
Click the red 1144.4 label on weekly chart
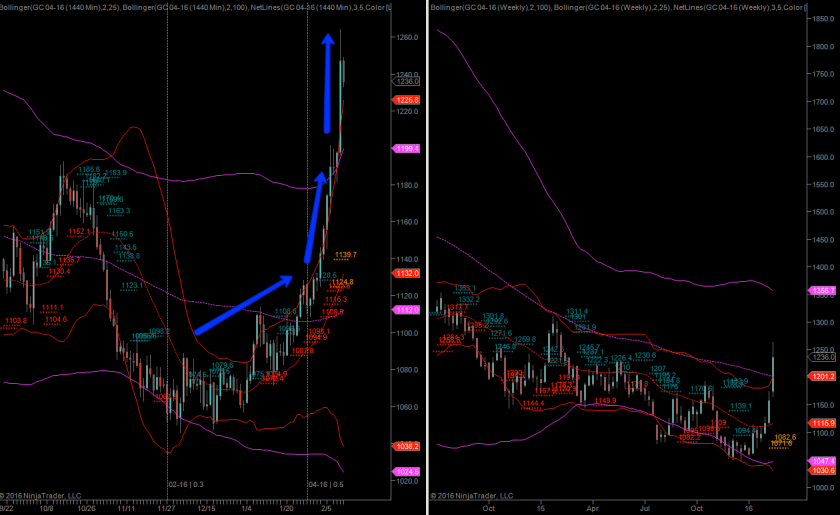click(534, 404)
